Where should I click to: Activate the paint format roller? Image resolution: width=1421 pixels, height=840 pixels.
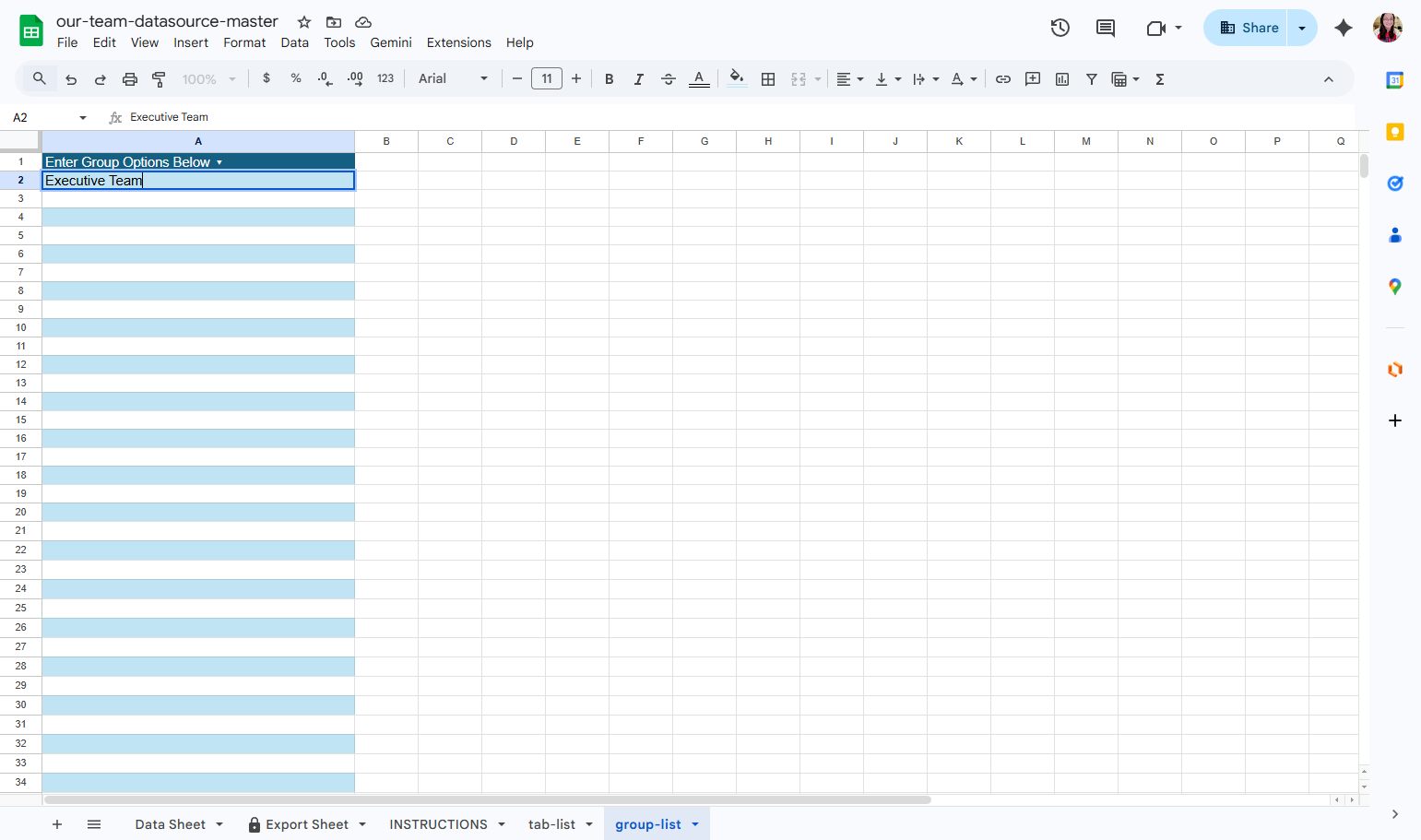(159, 79)
